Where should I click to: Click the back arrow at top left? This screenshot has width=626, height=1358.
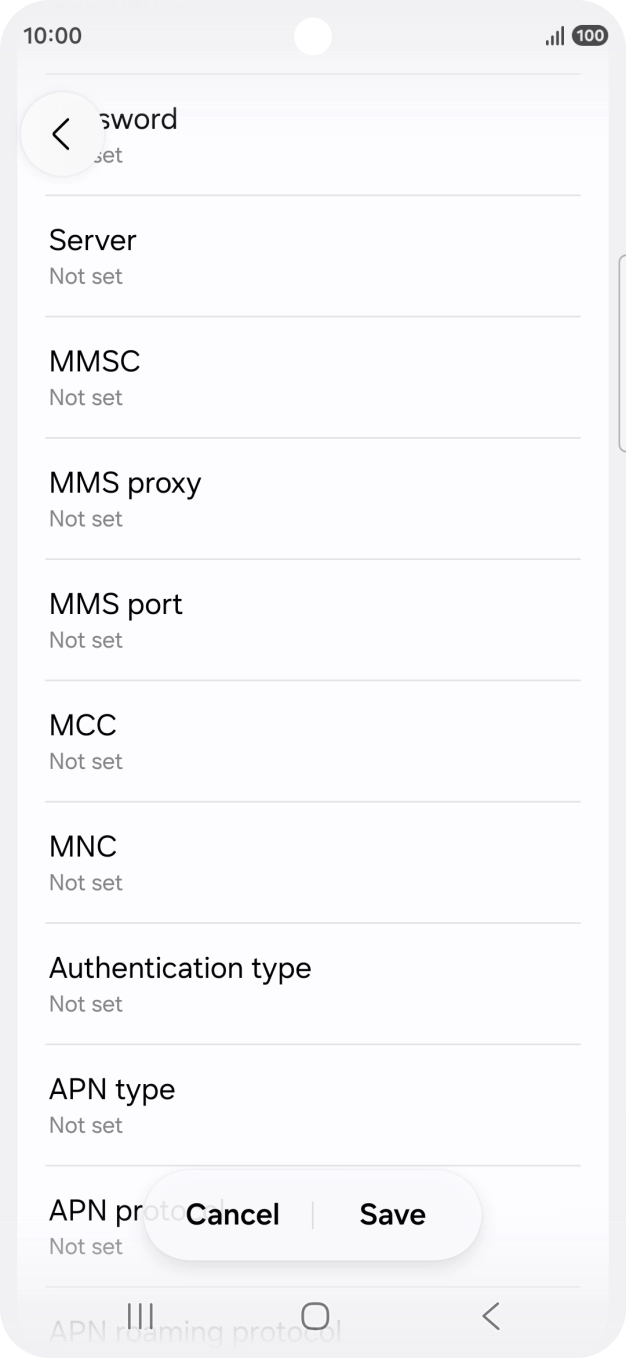pyautogui.click(x=62, y=133)
